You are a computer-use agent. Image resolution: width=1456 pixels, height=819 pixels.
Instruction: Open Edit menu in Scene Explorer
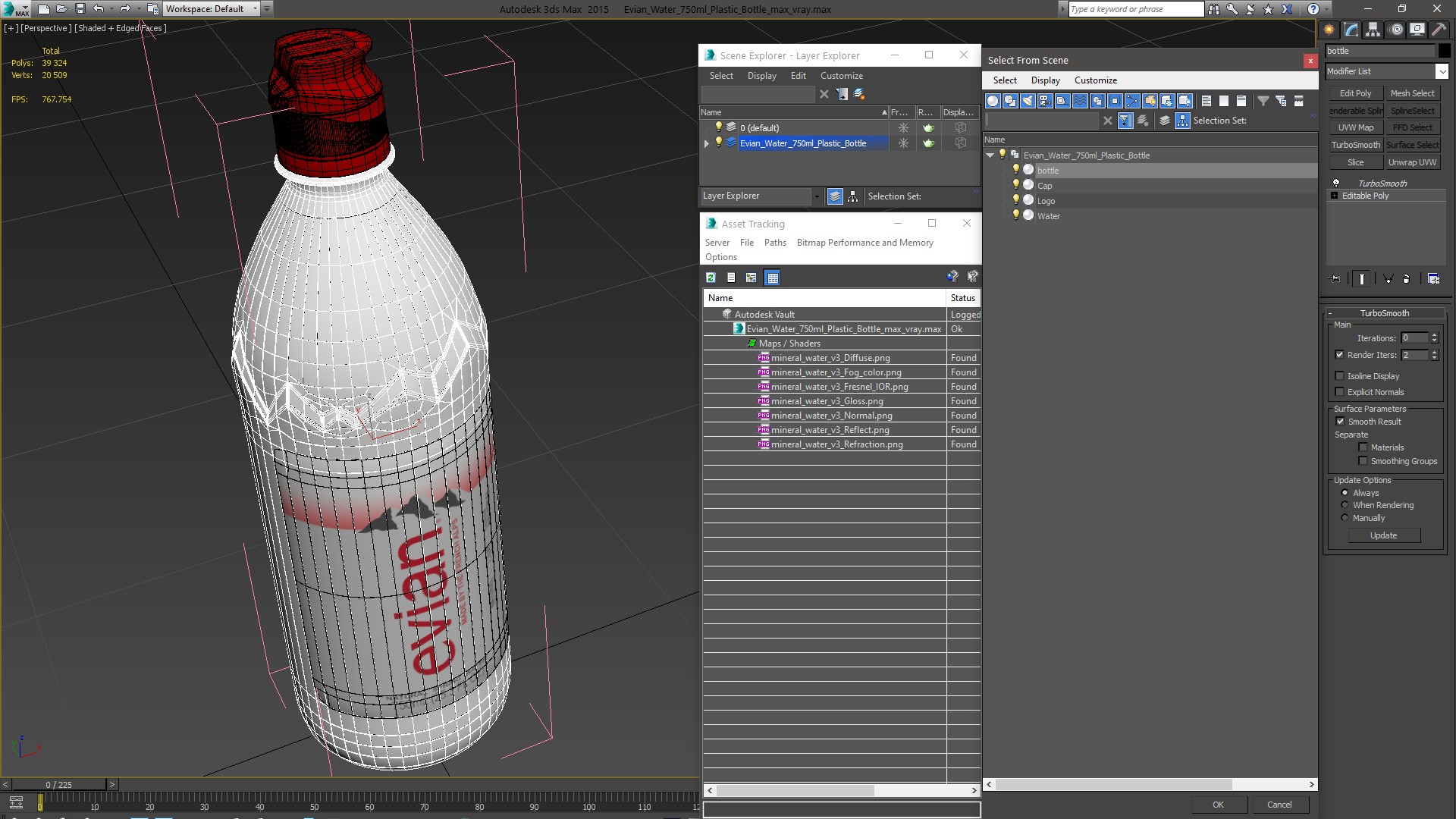(798, 76)
